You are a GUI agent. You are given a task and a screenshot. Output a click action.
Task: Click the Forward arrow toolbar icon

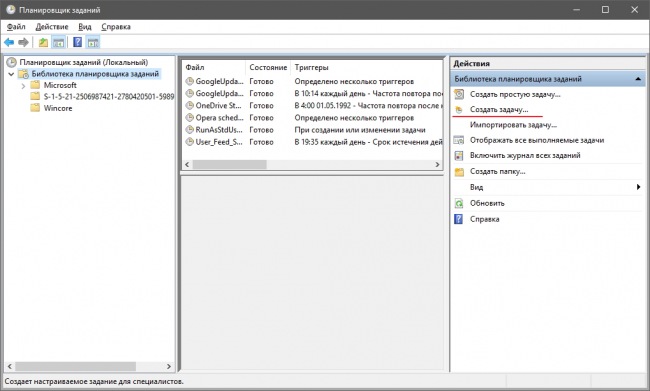click(23, 42)
